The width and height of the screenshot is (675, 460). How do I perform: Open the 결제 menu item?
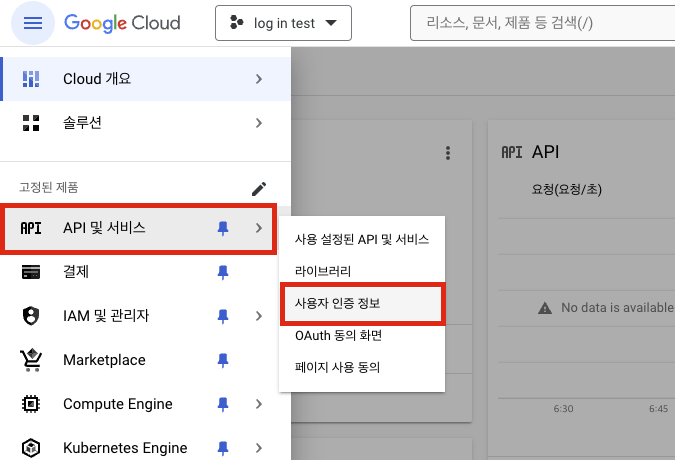click(x=138, y=272)
